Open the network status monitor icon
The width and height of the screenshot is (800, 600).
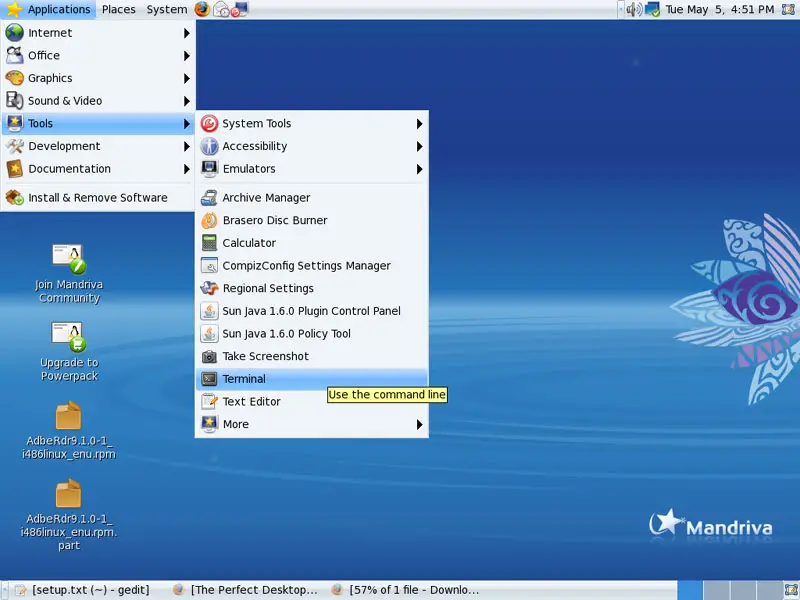coord(652,9)
